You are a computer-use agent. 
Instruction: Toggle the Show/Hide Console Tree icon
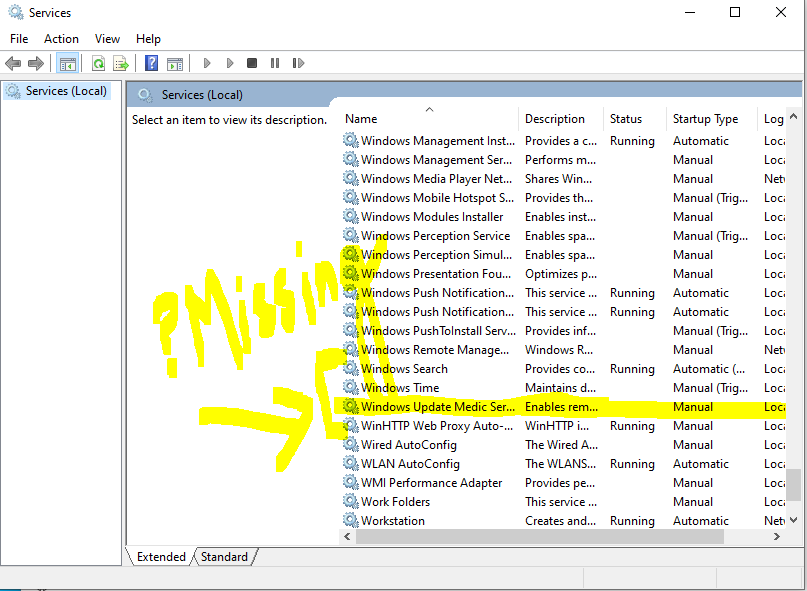click(67, 63)
